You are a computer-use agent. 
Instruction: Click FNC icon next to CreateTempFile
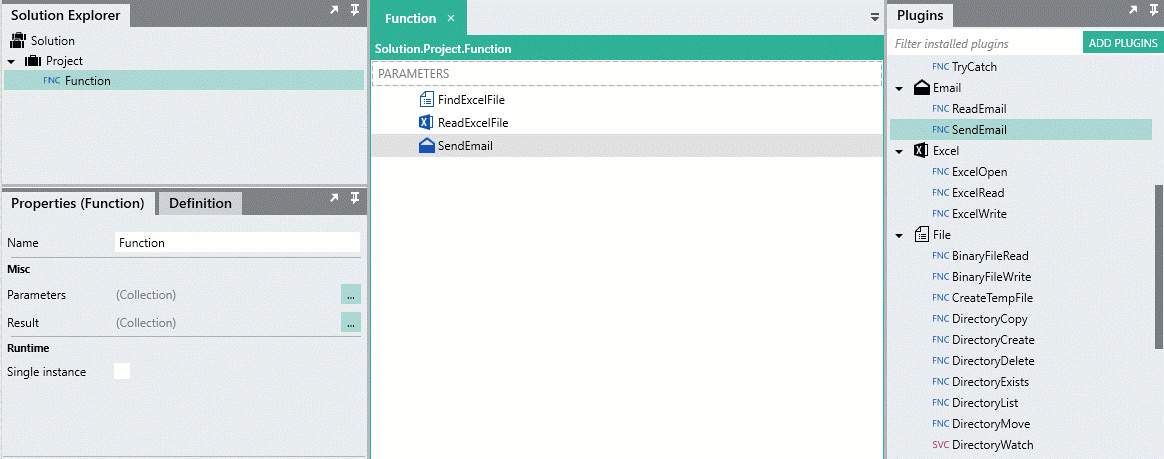click(941, 298)
